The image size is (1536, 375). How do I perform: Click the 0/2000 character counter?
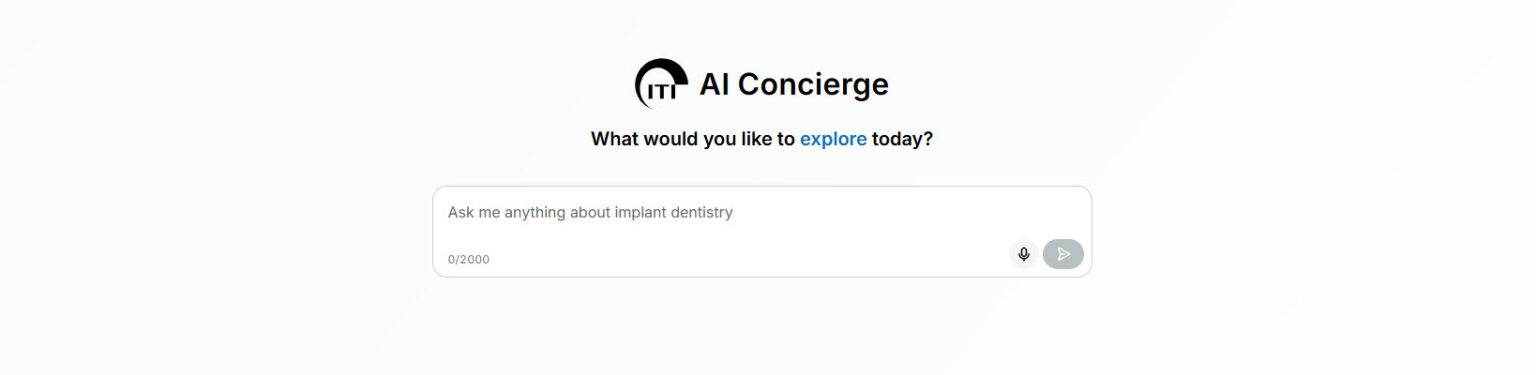coord(469,260)
